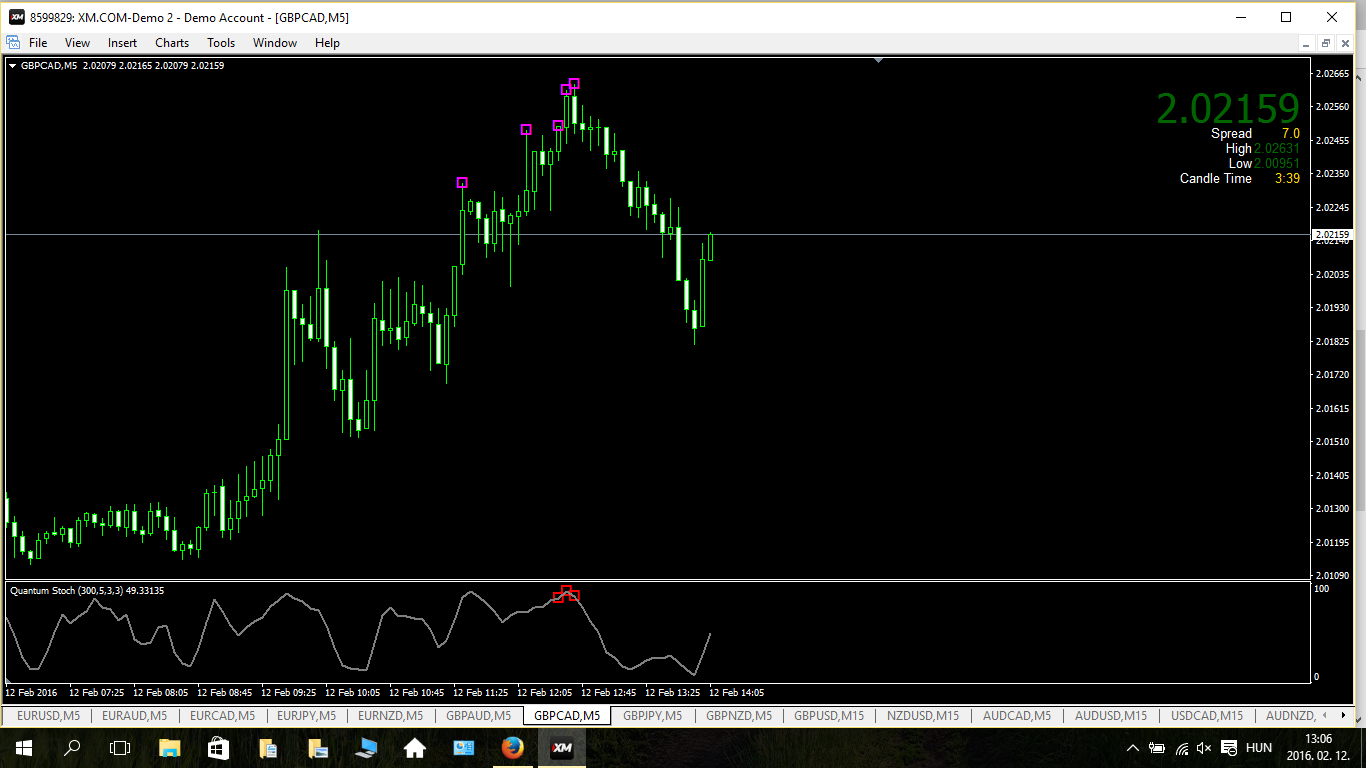This screenshot has height=768, width=1366.
Task: Open the Help menu
Action: (327, 43)
